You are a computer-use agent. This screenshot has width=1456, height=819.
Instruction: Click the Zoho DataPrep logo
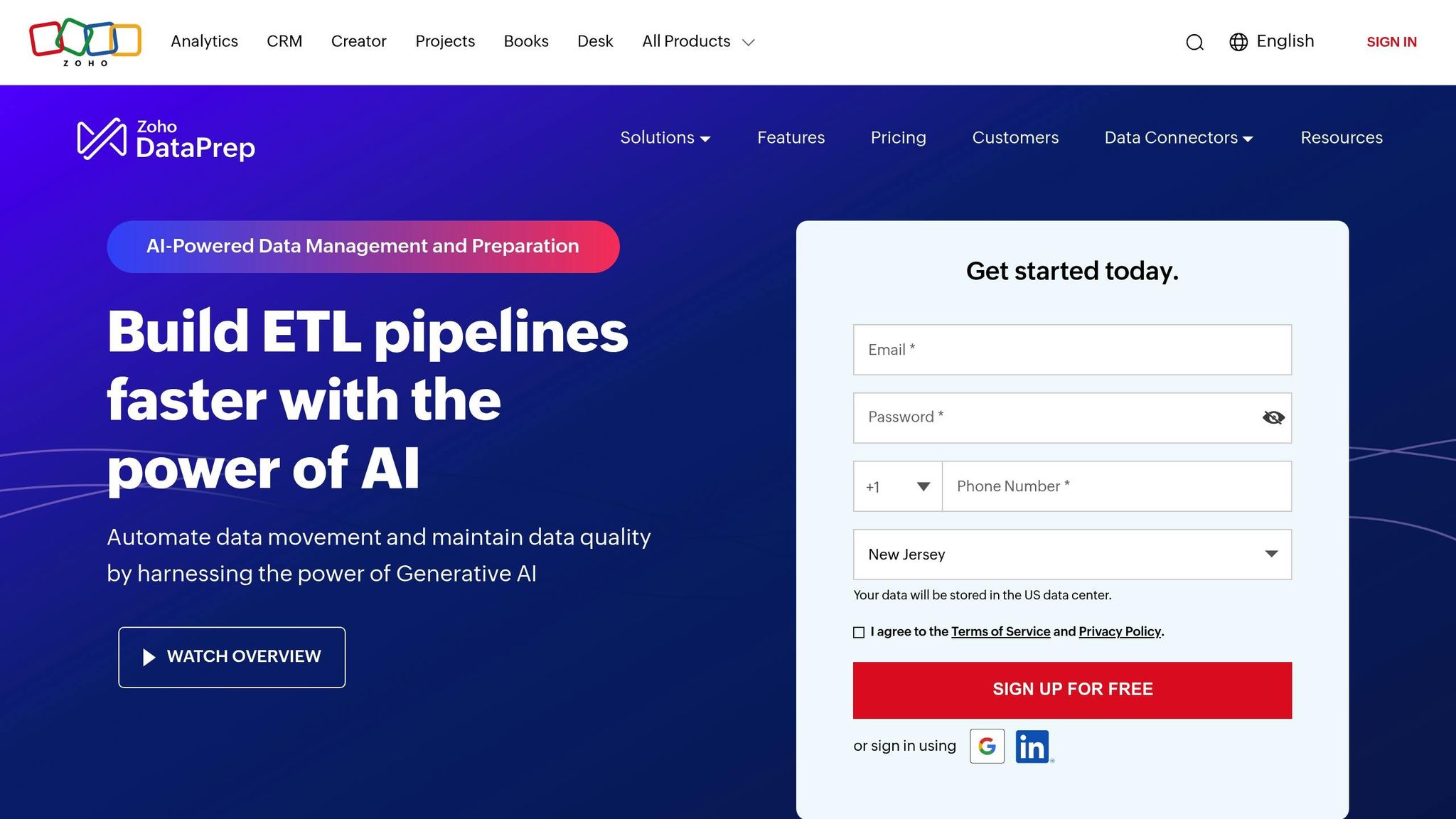pos(166,139)
